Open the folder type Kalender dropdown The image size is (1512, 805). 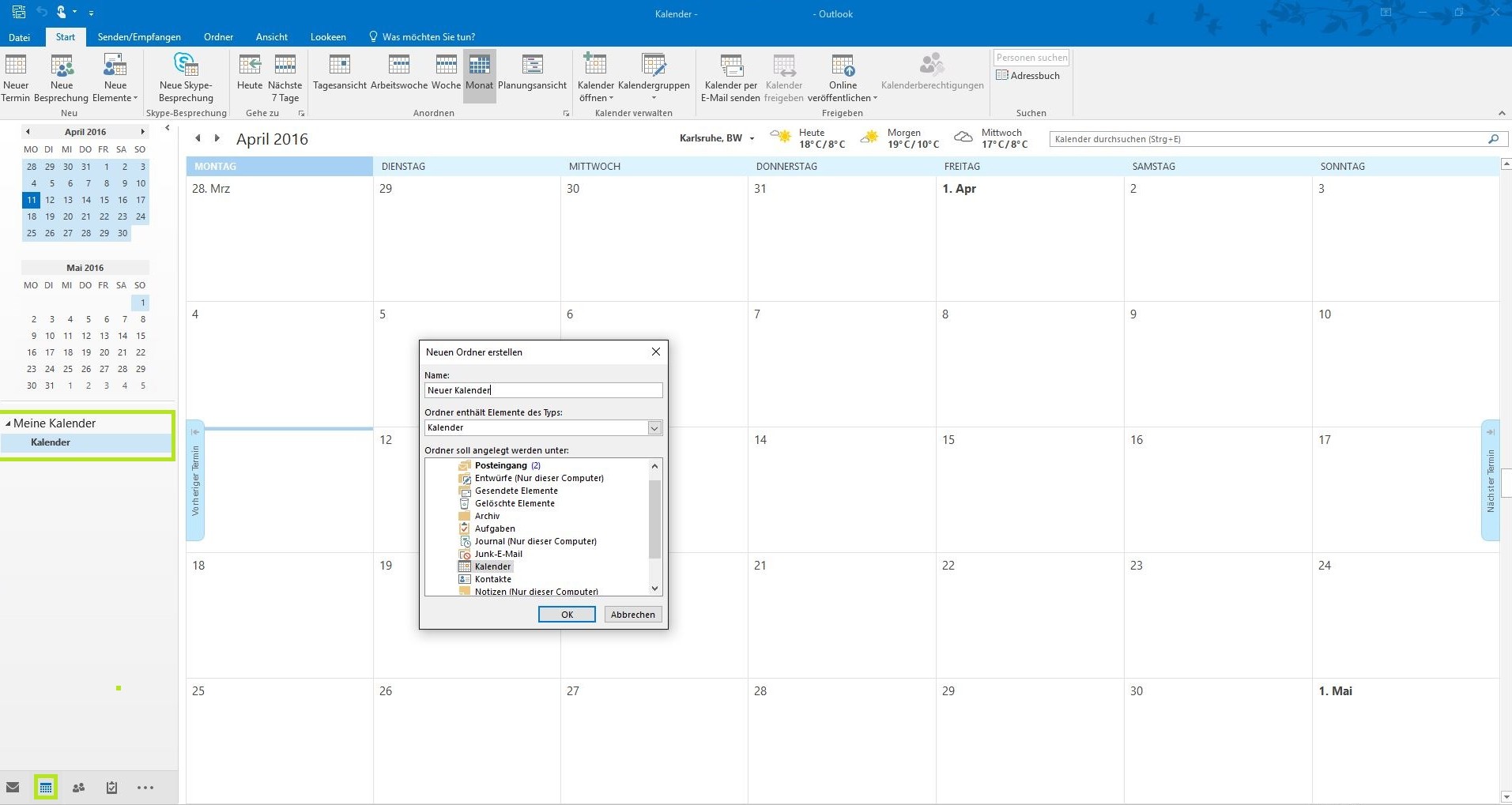pos(654,428)
